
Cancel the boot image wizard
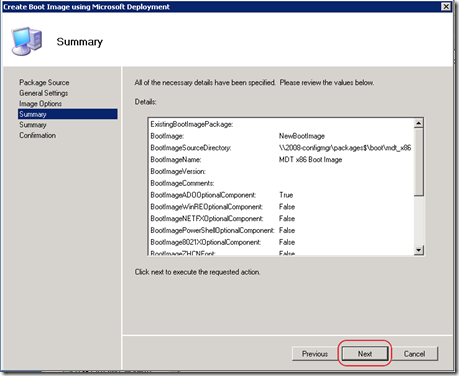[414, 354]
